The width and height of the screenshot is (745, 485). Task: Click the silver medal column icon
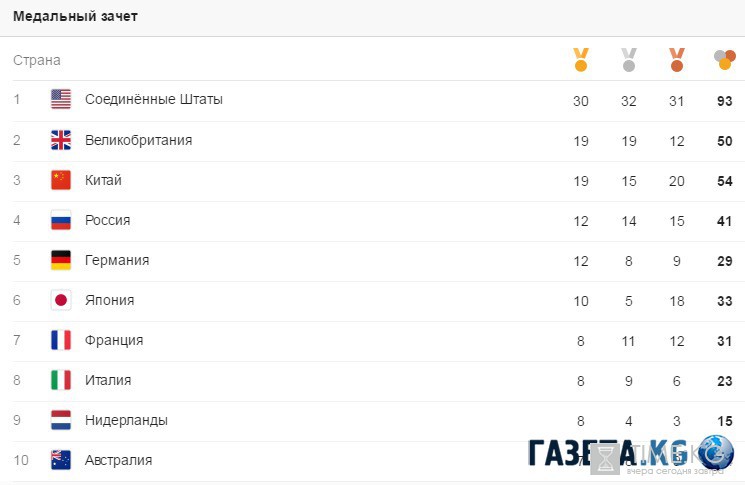[629, 60]
